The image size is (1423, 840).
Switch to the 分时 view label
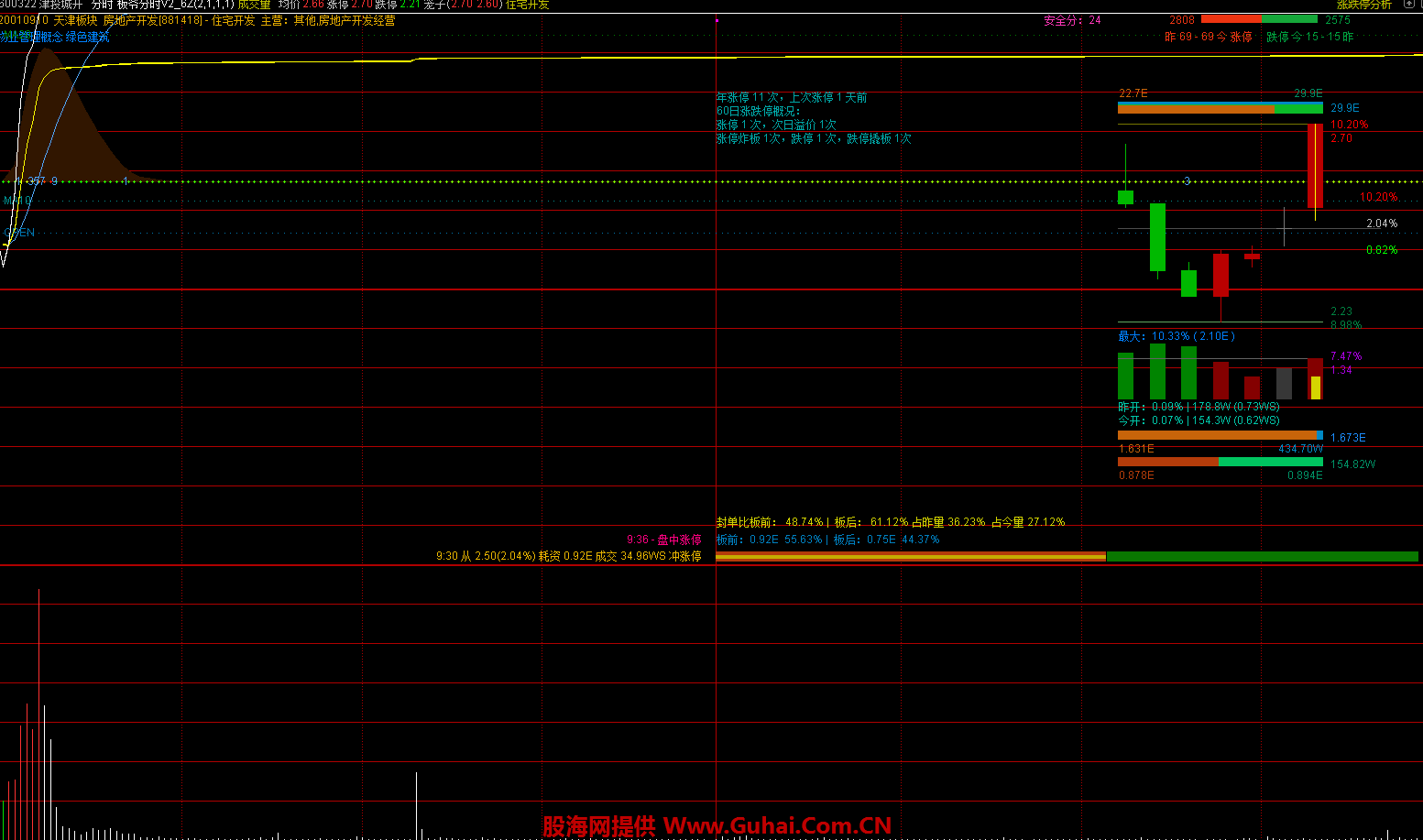[x=102, y=5]
